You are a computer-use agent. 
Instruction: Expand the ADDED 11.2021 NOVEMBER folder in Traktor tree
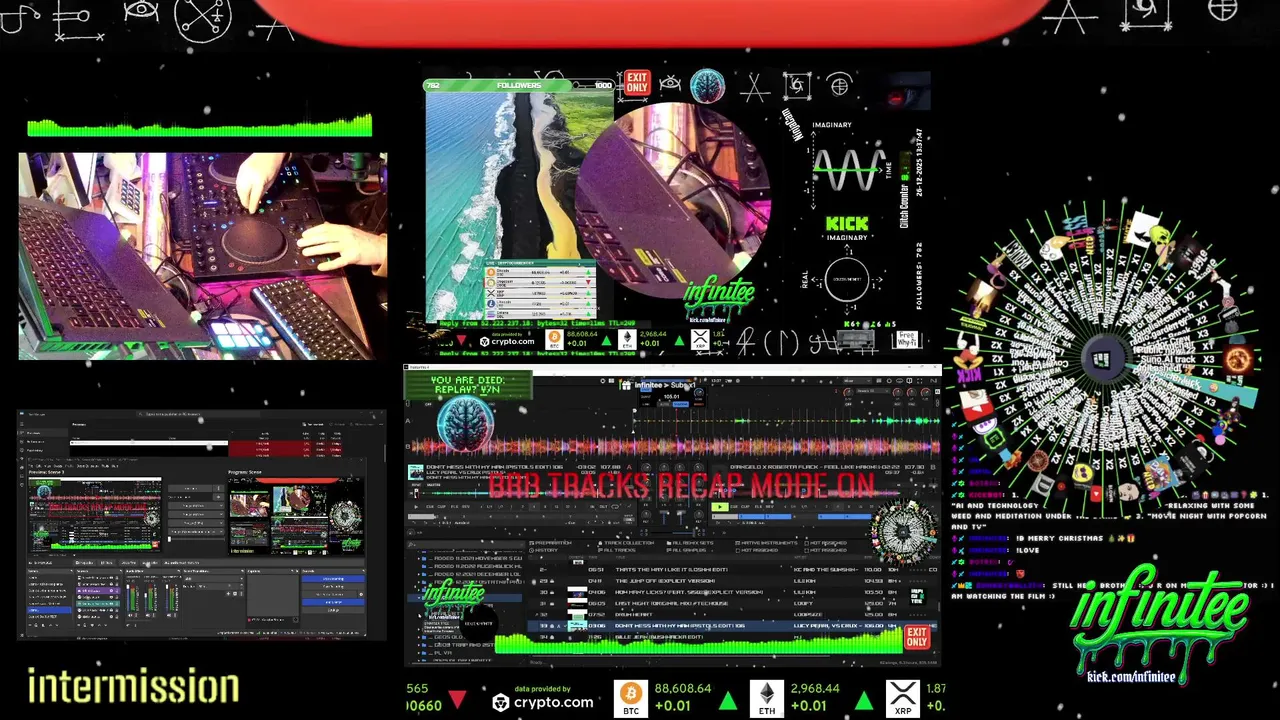pyautogui.click(x=419, y=558)
